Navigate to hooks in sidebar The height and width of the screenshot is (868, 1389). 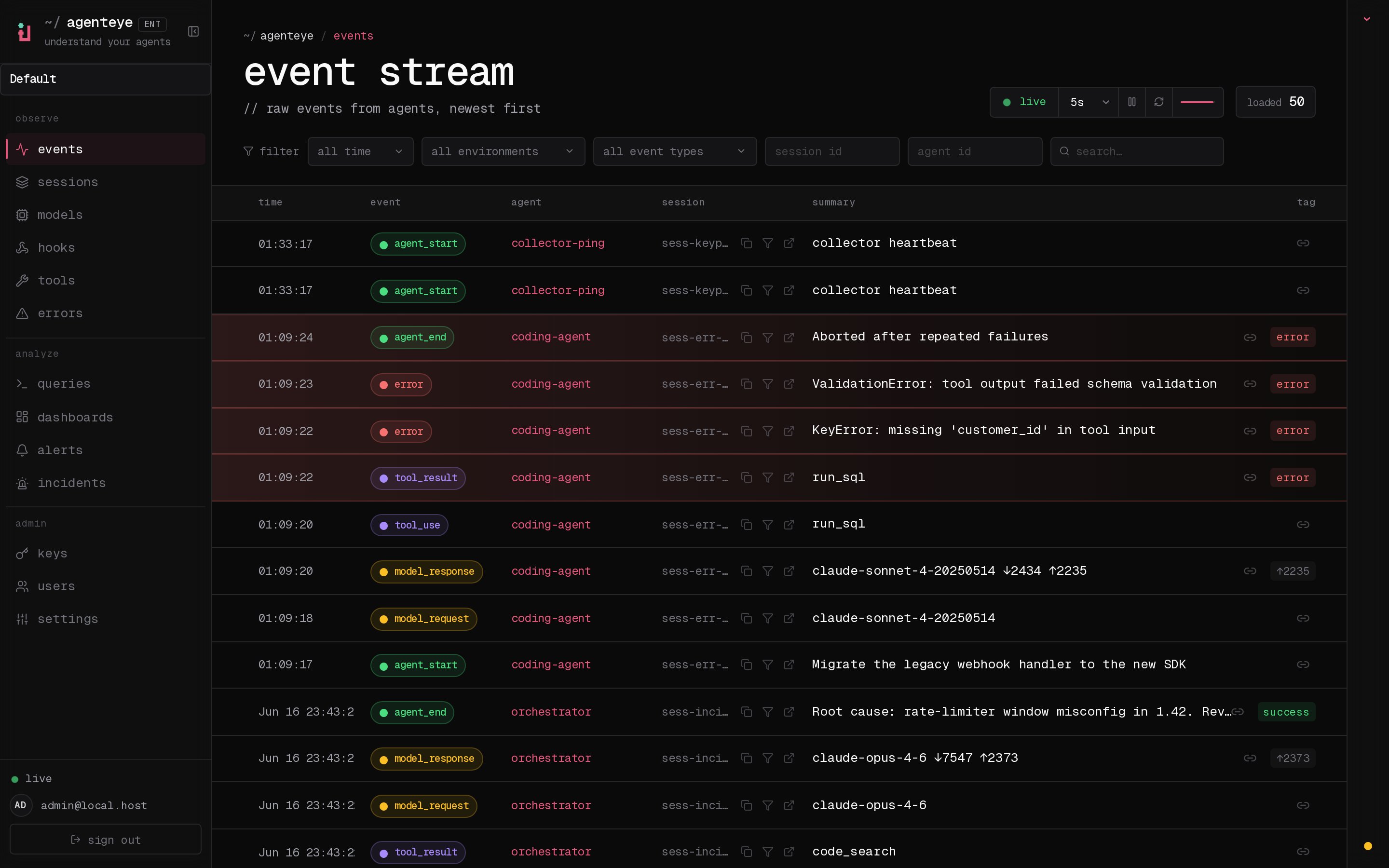click(106, 247)
